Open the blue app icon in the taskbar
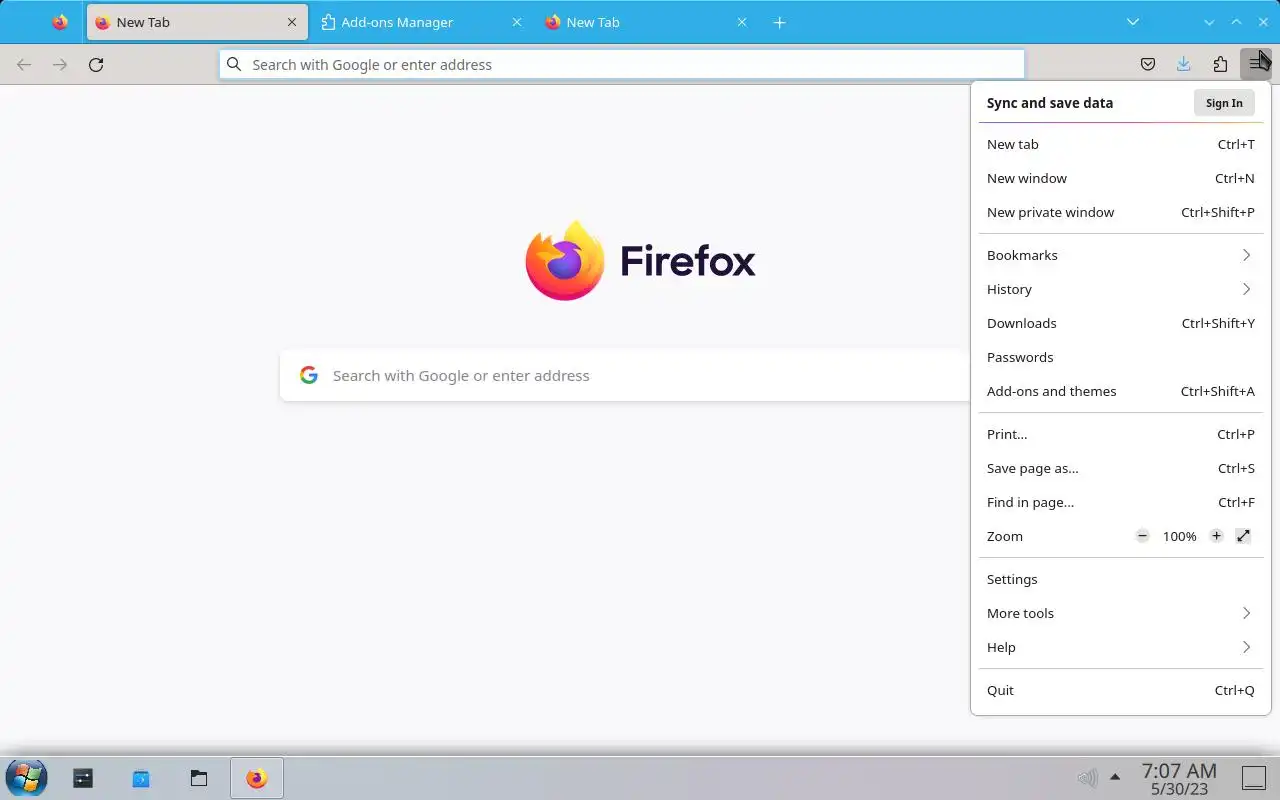Viewport: 1280px width, 800px height. 141,777
